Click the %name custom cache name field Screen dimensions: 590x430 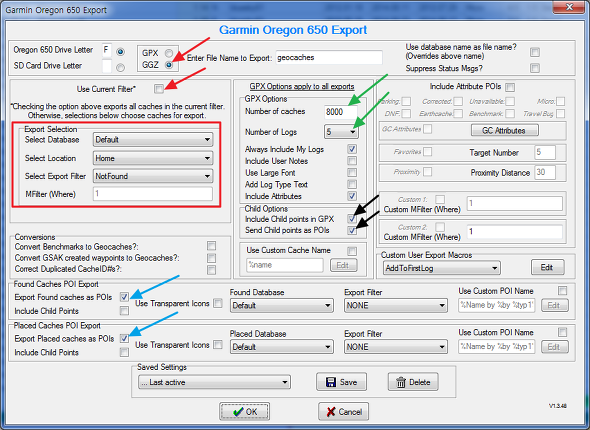285,265
